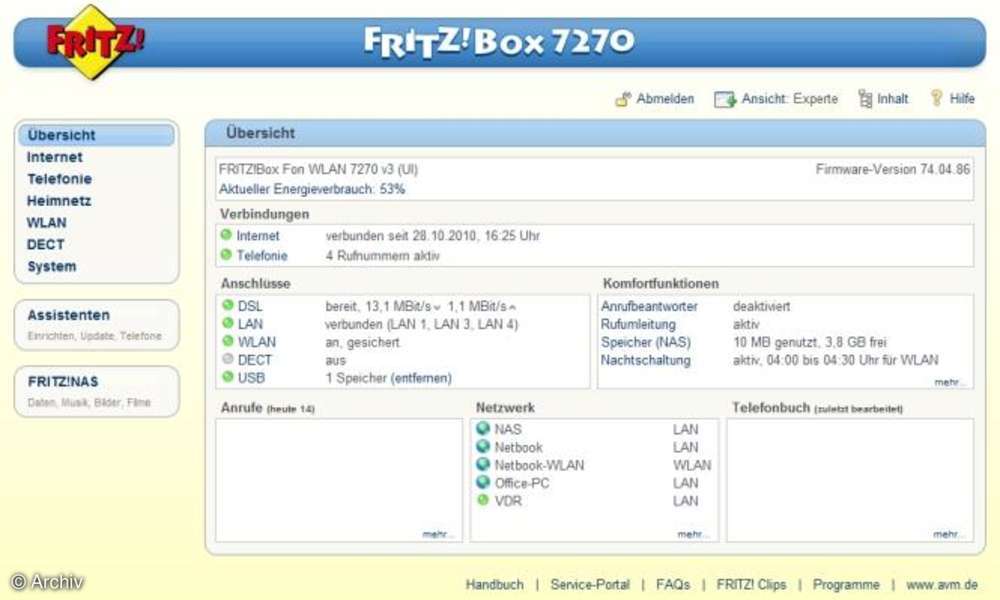Click Telefonie link under Verbindungen
The image size is (1000, 600).
(x=262, y=256)
